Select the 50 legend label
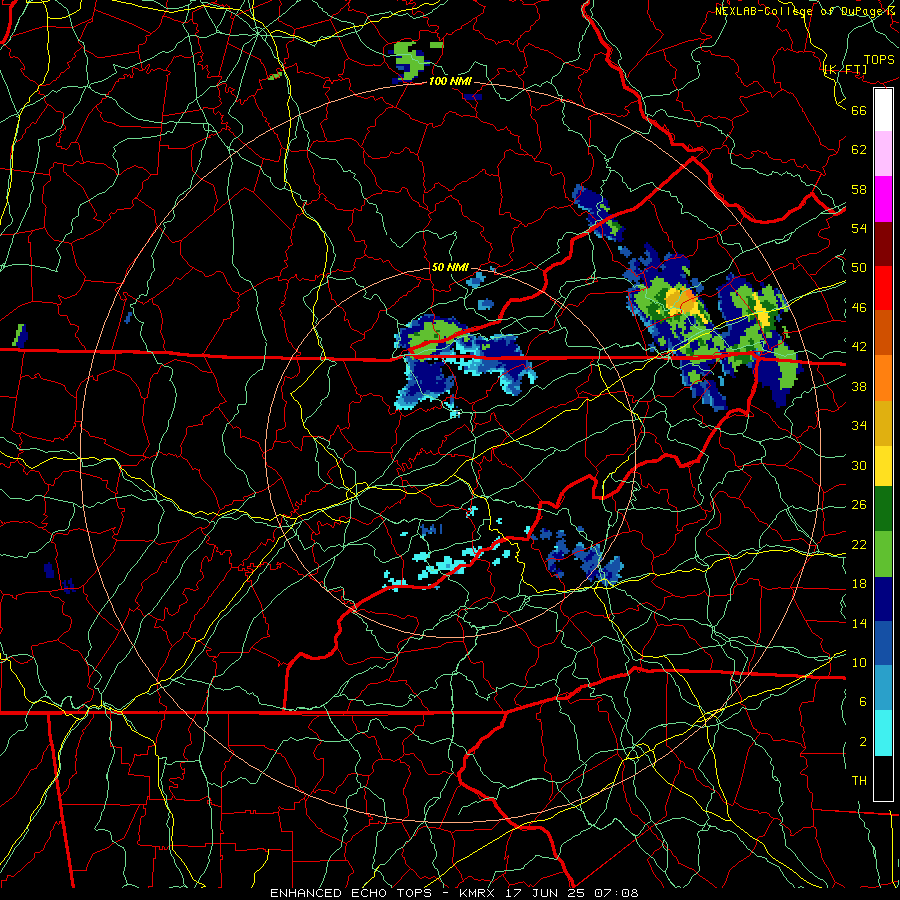Image resolution: width=900 pixels, height=900 pixels. coord(859,268)
